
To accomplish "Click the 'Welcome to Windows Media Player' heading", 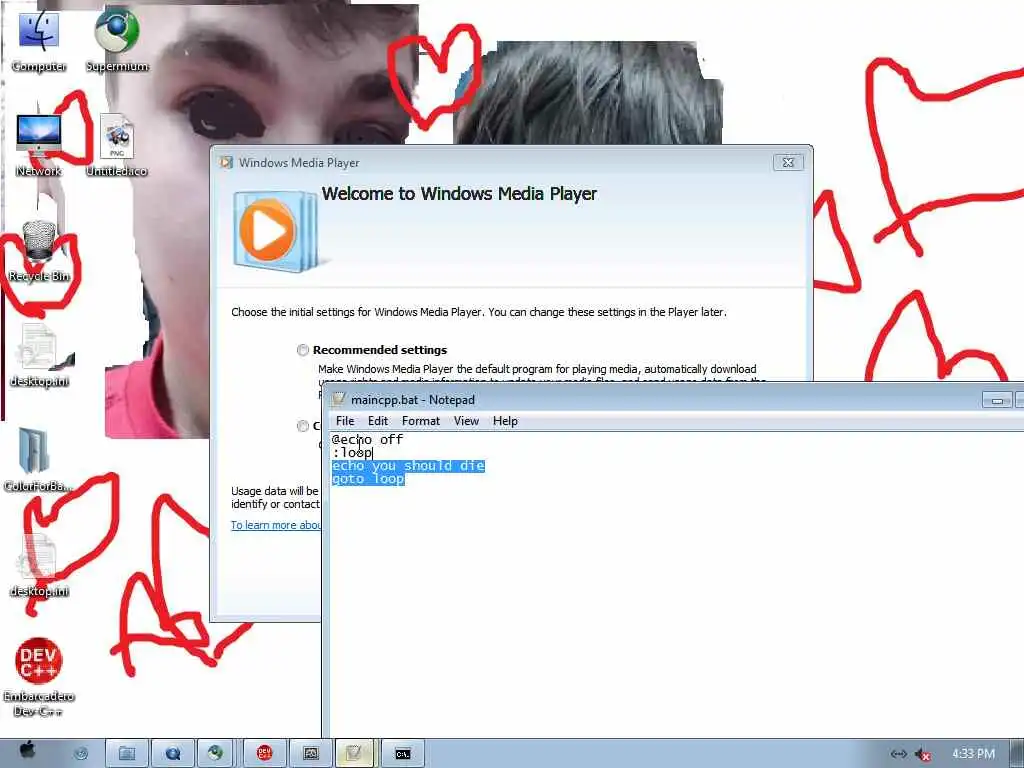I will tap(459, 194).
